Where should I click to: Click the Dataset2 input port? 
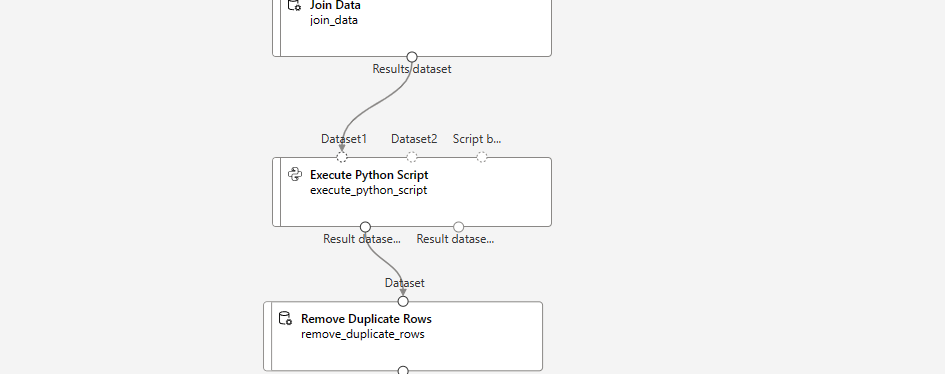coord(412,157)
